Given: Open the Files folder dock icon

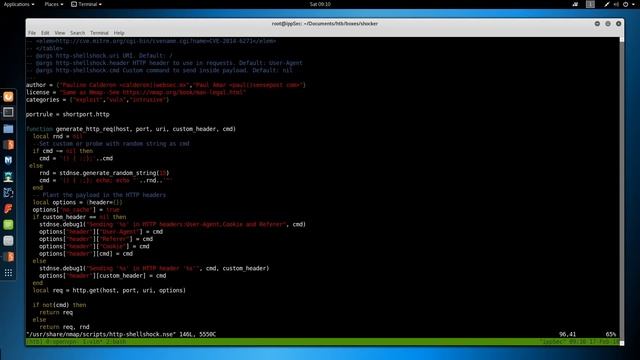Looking at the screenshot, I should pos(8,129).
